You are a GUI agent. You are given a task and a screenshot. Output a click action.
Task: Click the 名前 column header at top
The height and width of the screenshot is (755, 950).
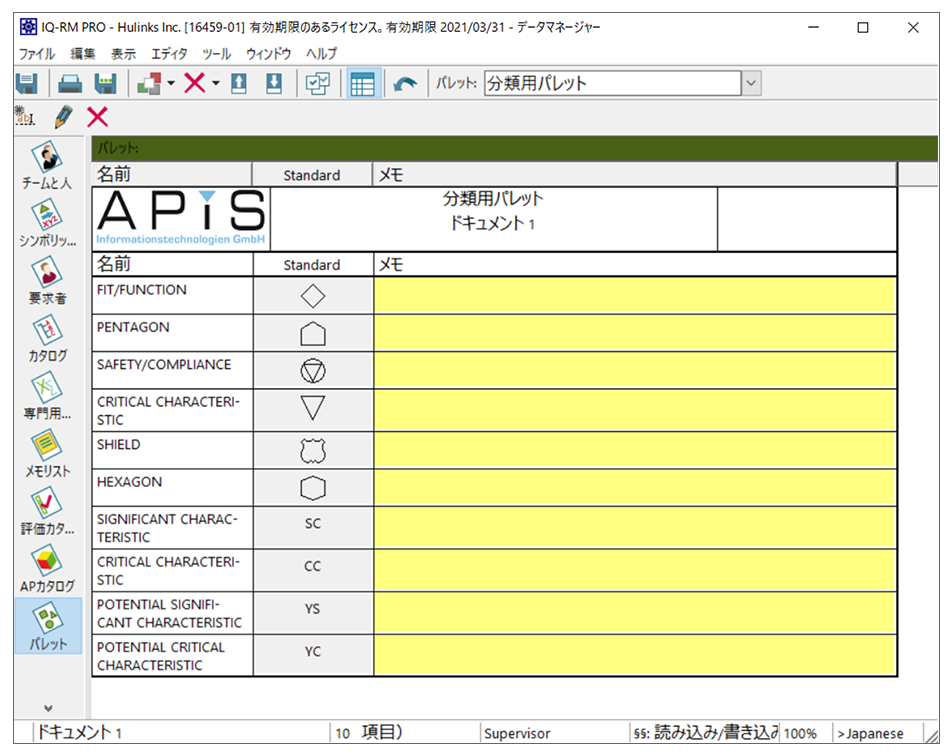(171, 175)
